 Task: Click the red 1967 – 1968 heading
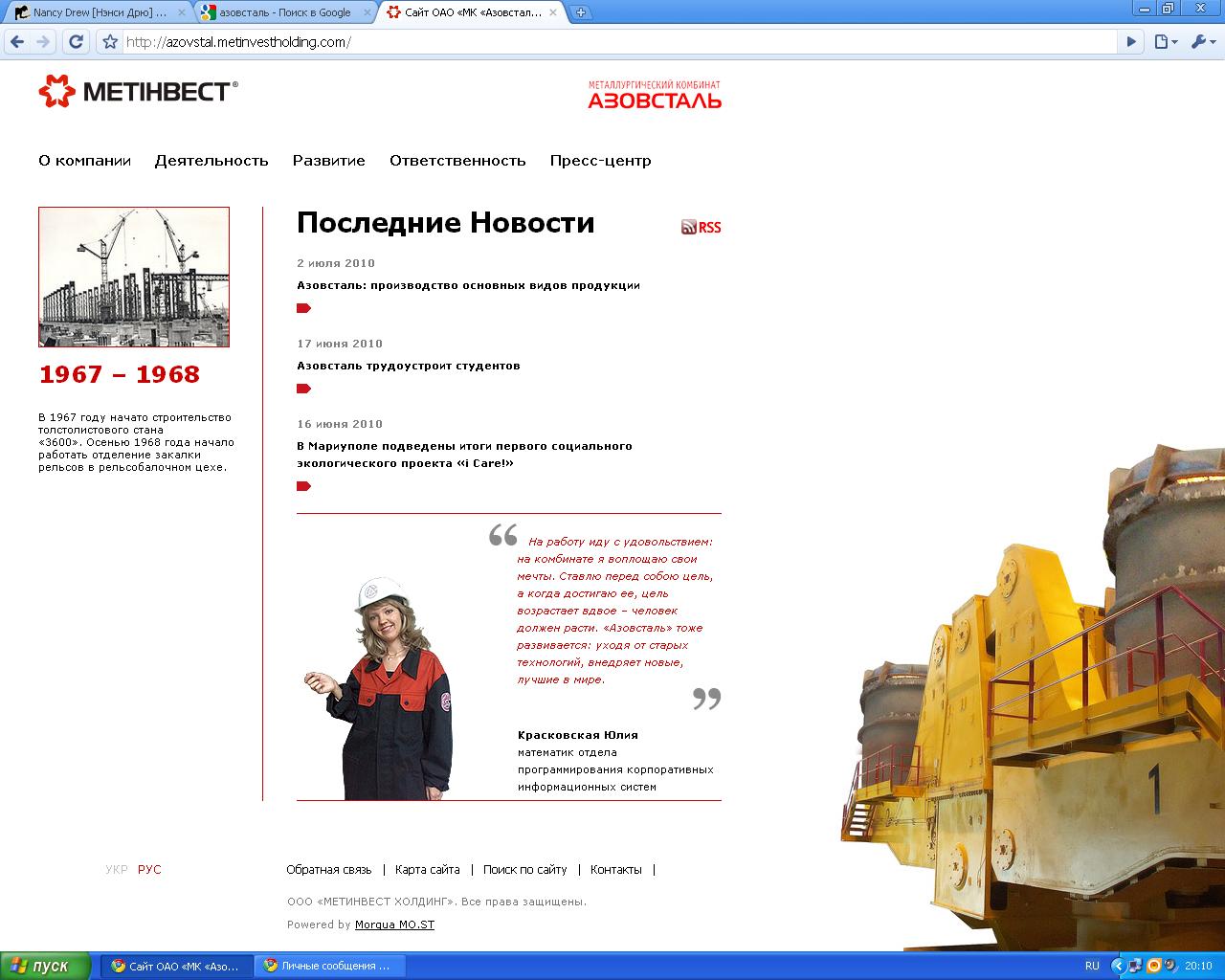pyautogui.click(x=120, y=374)
